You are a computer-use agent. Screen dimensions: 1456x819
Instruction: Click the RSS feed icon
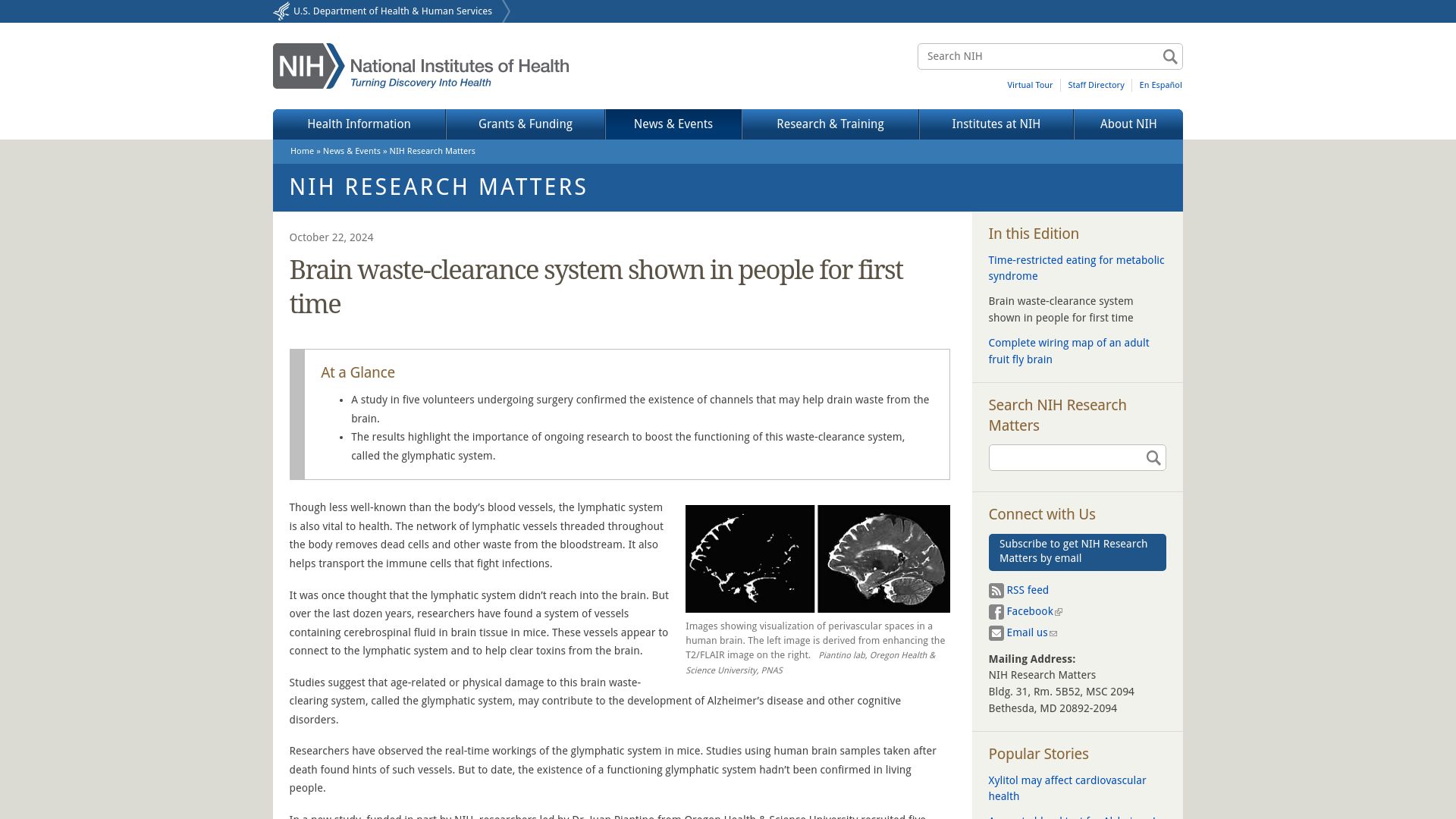point(996,591)
